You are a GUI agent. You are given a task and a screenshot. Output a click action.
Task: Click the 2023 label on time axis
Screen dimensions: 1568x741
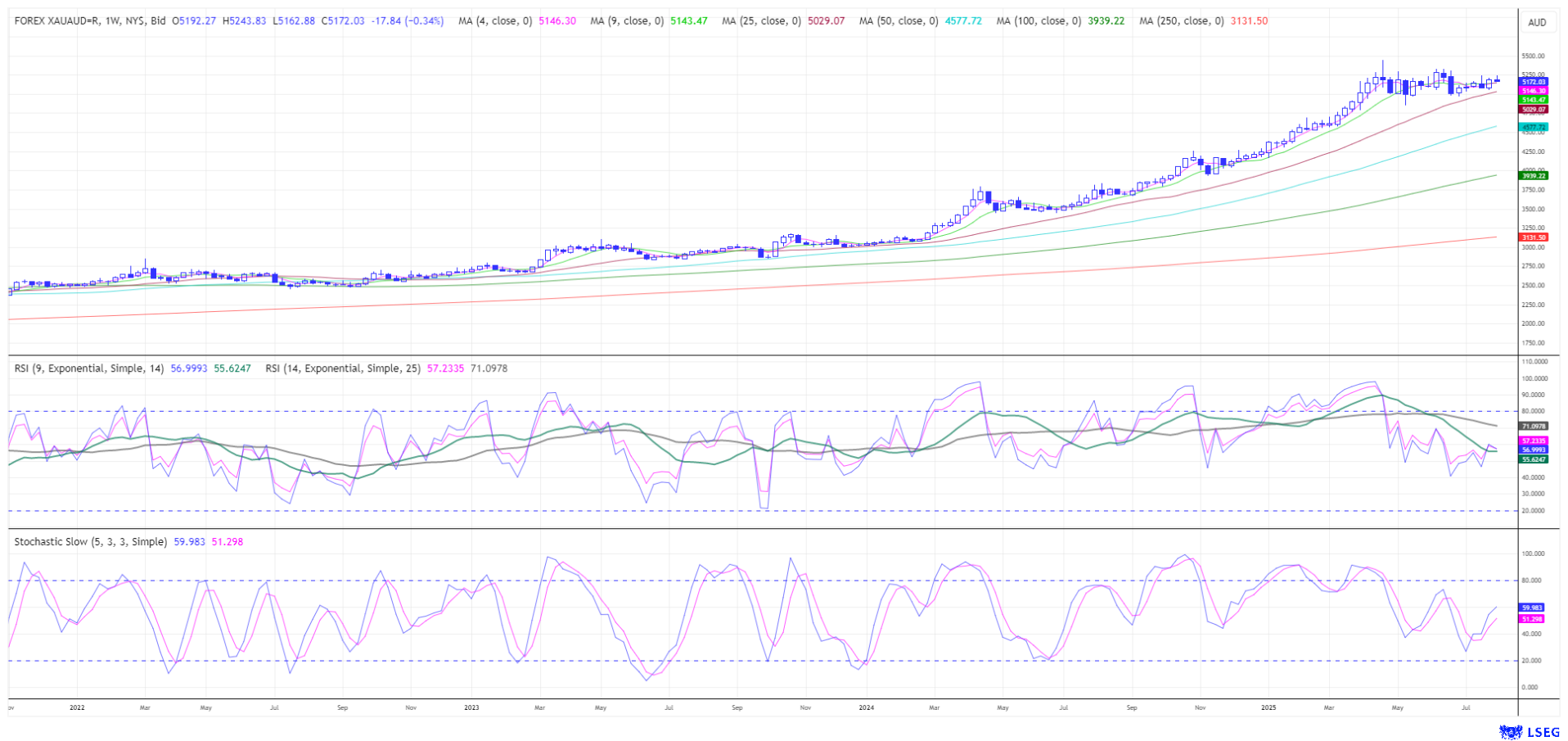pos(471,707)
